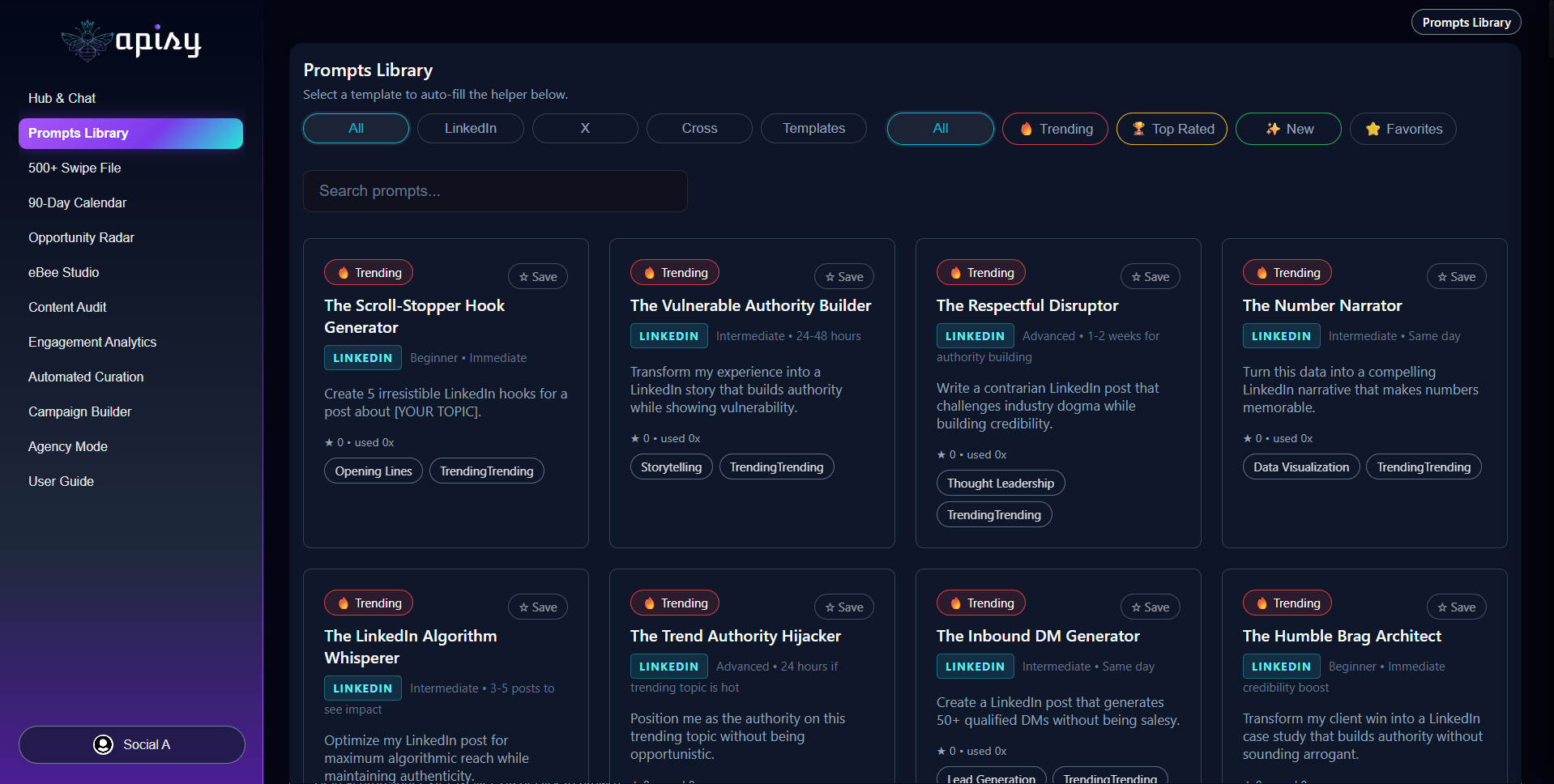Click the Apiary bee logo

[88, 40]
